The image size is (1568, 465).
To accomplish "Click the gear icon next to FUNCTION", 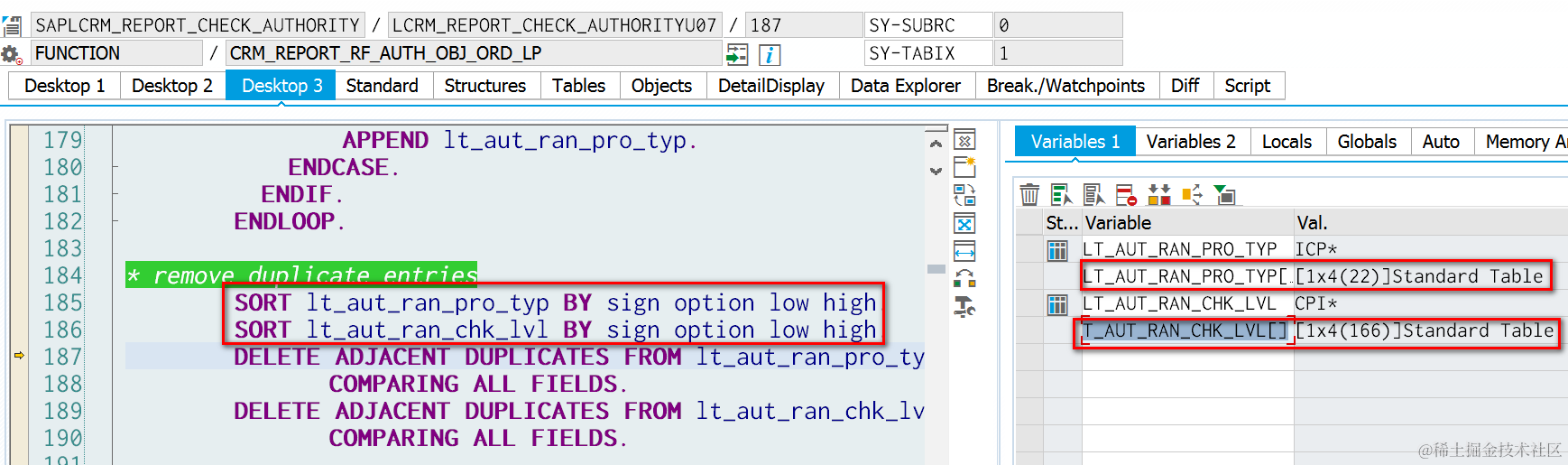I will pyautogui.click(x=12, y=54).
